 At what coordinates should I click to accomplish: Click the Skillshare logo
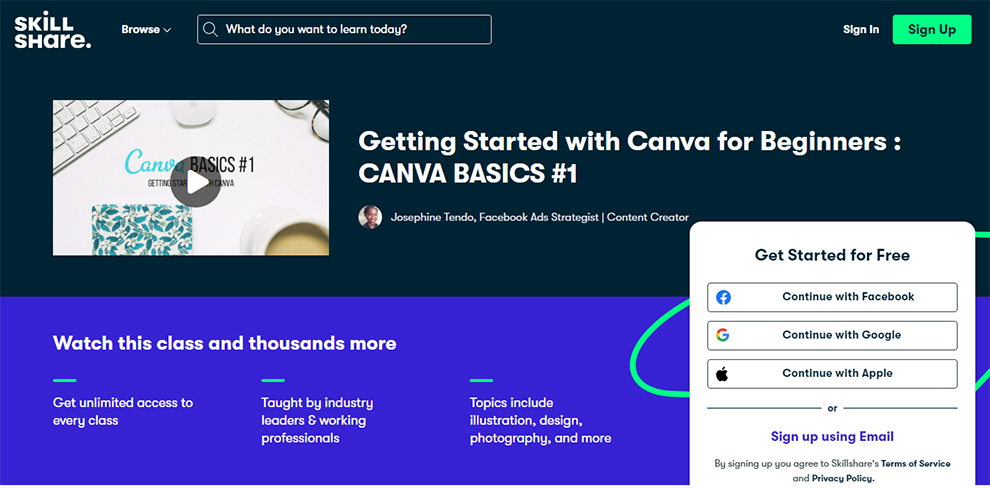point(53,29)
